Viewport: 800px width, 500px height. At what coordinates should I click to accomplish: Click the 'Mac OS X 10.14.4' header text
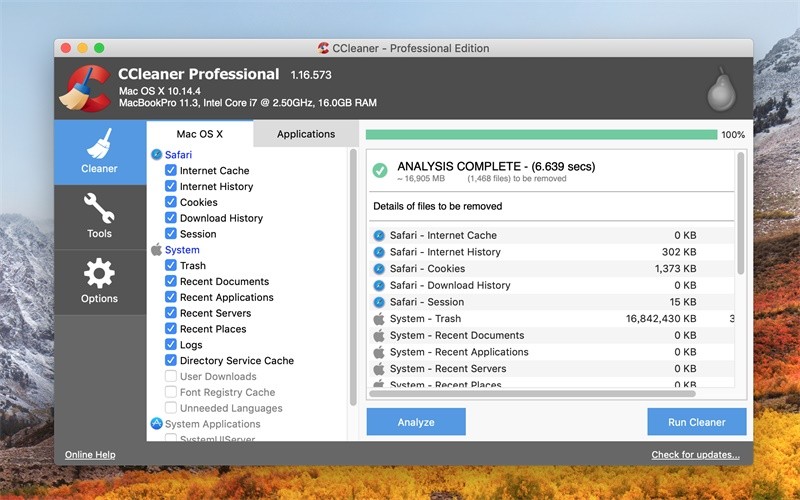(x=160, y=91)
